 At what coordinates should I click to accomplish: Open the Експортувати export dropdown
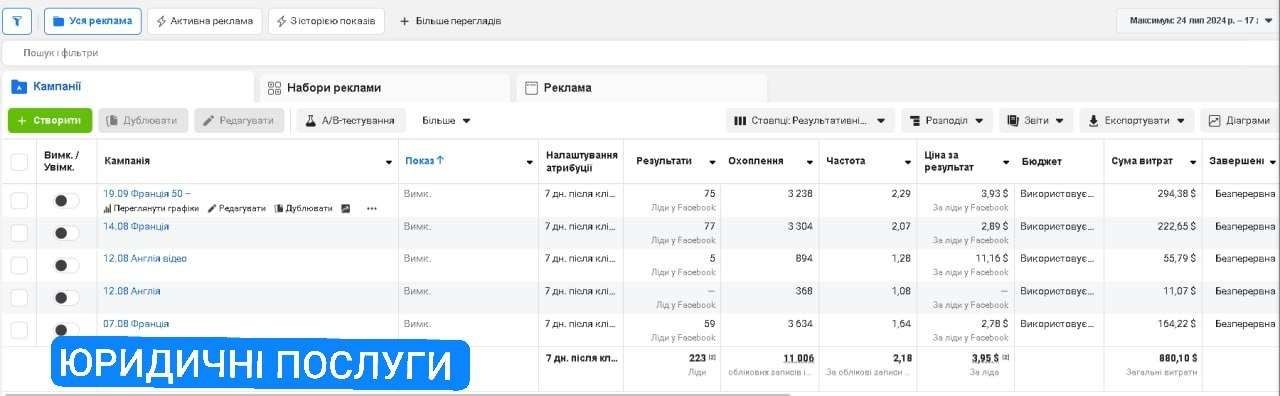point(1137,121)
